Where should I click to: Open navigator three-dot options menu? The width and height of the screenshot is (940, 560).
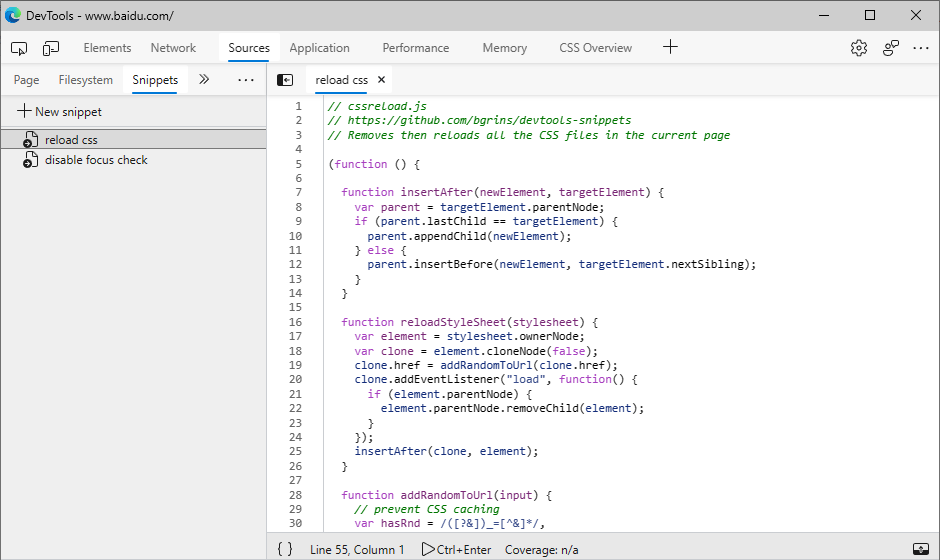(246, 80)
